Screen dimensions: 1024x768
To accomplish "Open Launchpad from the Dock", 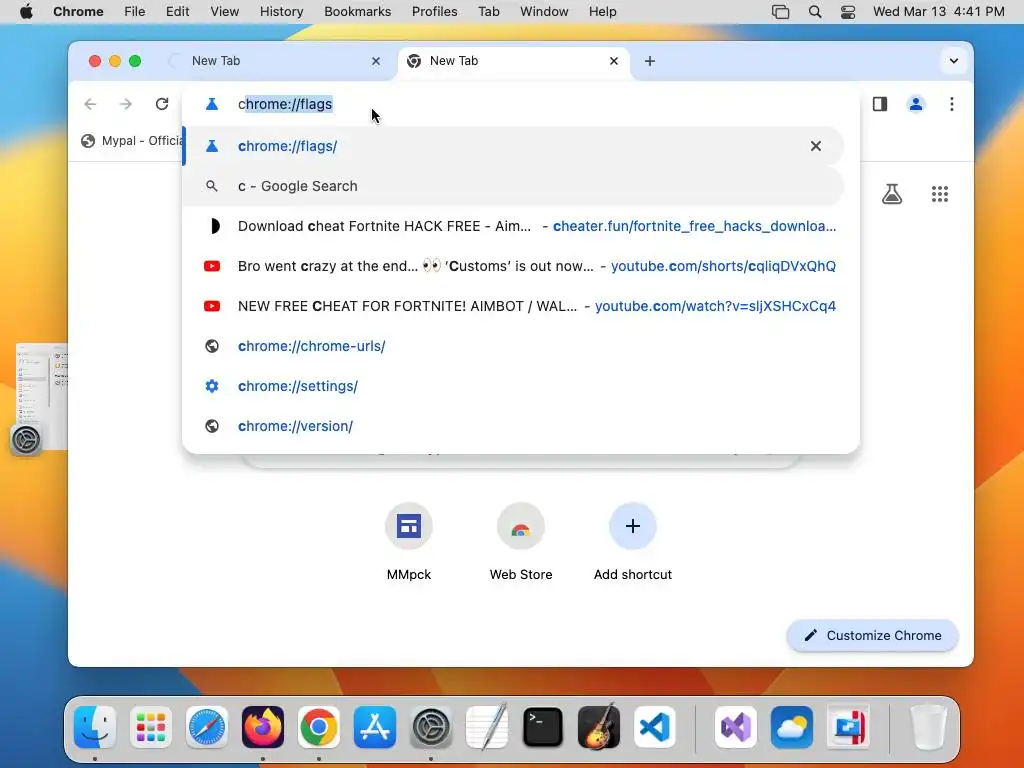I will coord(151,727).
